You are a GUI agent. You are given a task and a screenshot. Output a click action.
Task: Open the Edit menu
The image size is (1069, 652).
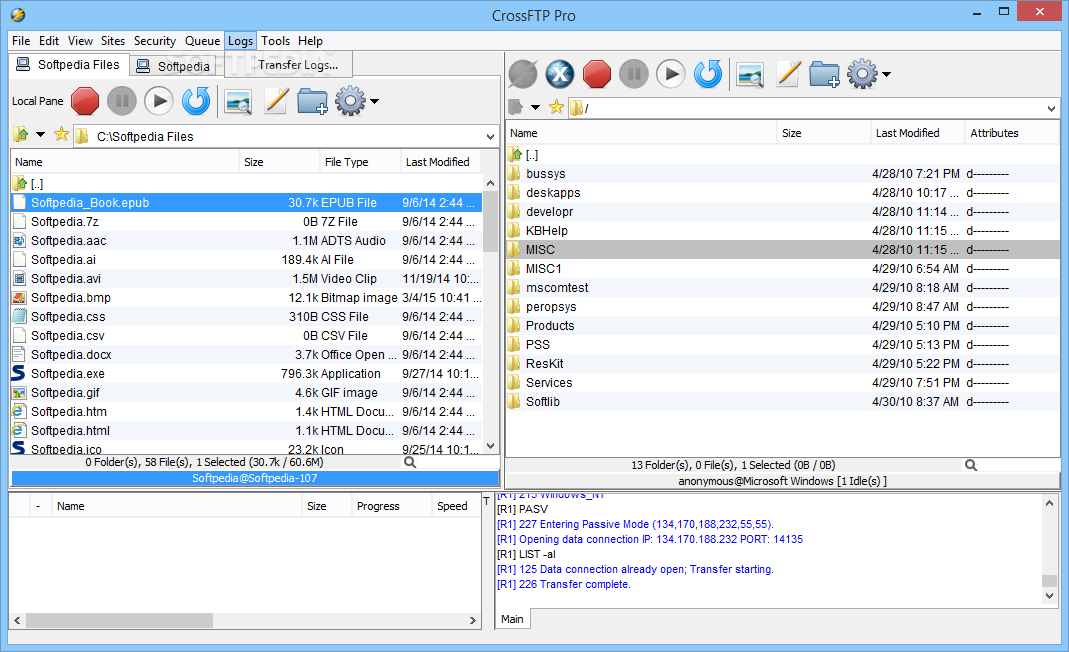pyautogui.click(x=49, y=41)
